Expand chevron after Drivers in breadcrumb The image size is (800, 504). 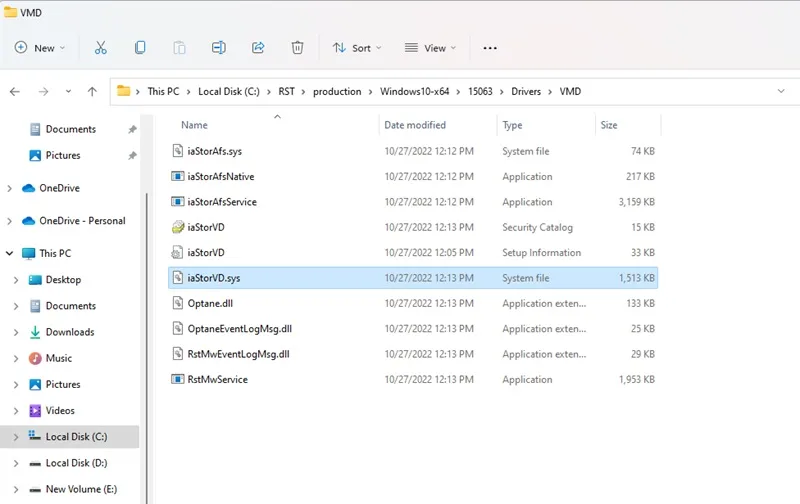550,92
